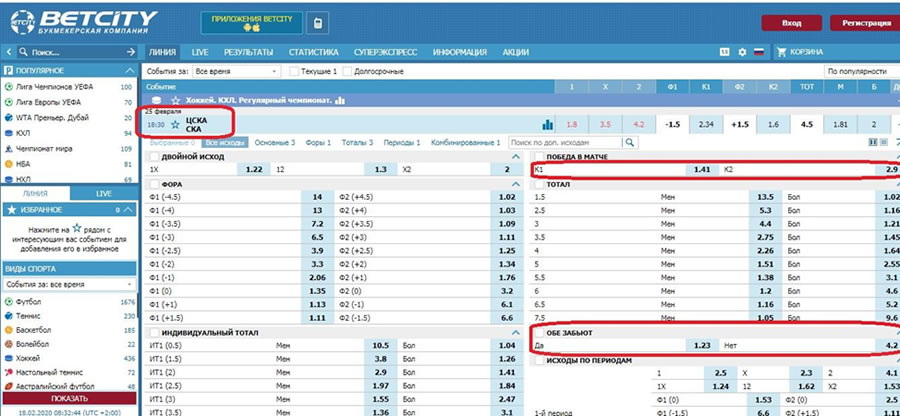Tick the Текущие checkbox
This screenshot has height=416, width=900.
pos(294,72)
